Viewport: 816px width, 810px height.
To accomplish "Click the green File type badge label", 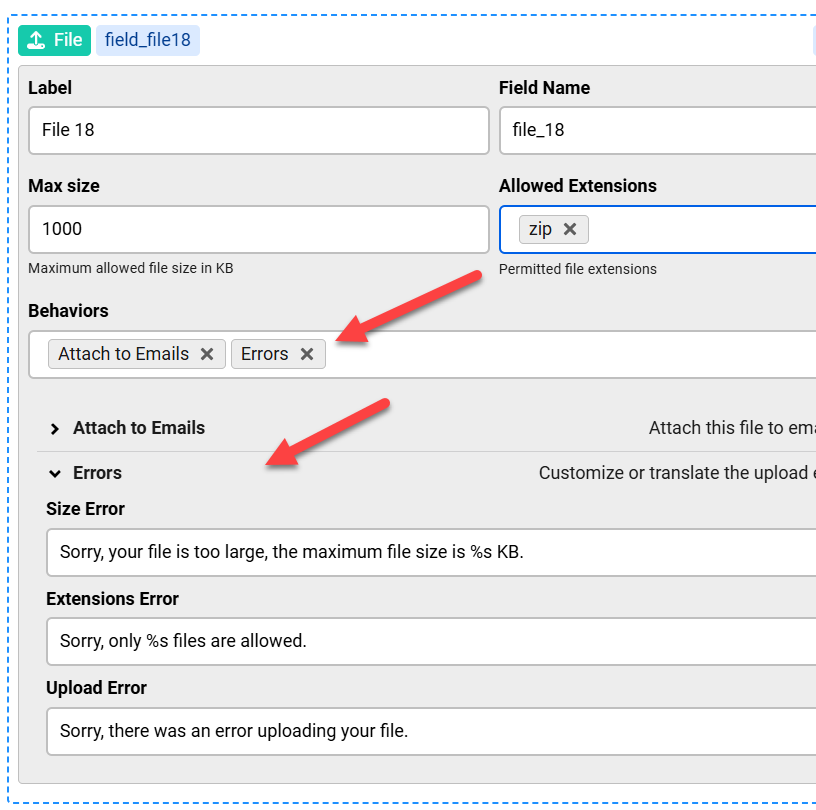I will (x=68, y=41).
